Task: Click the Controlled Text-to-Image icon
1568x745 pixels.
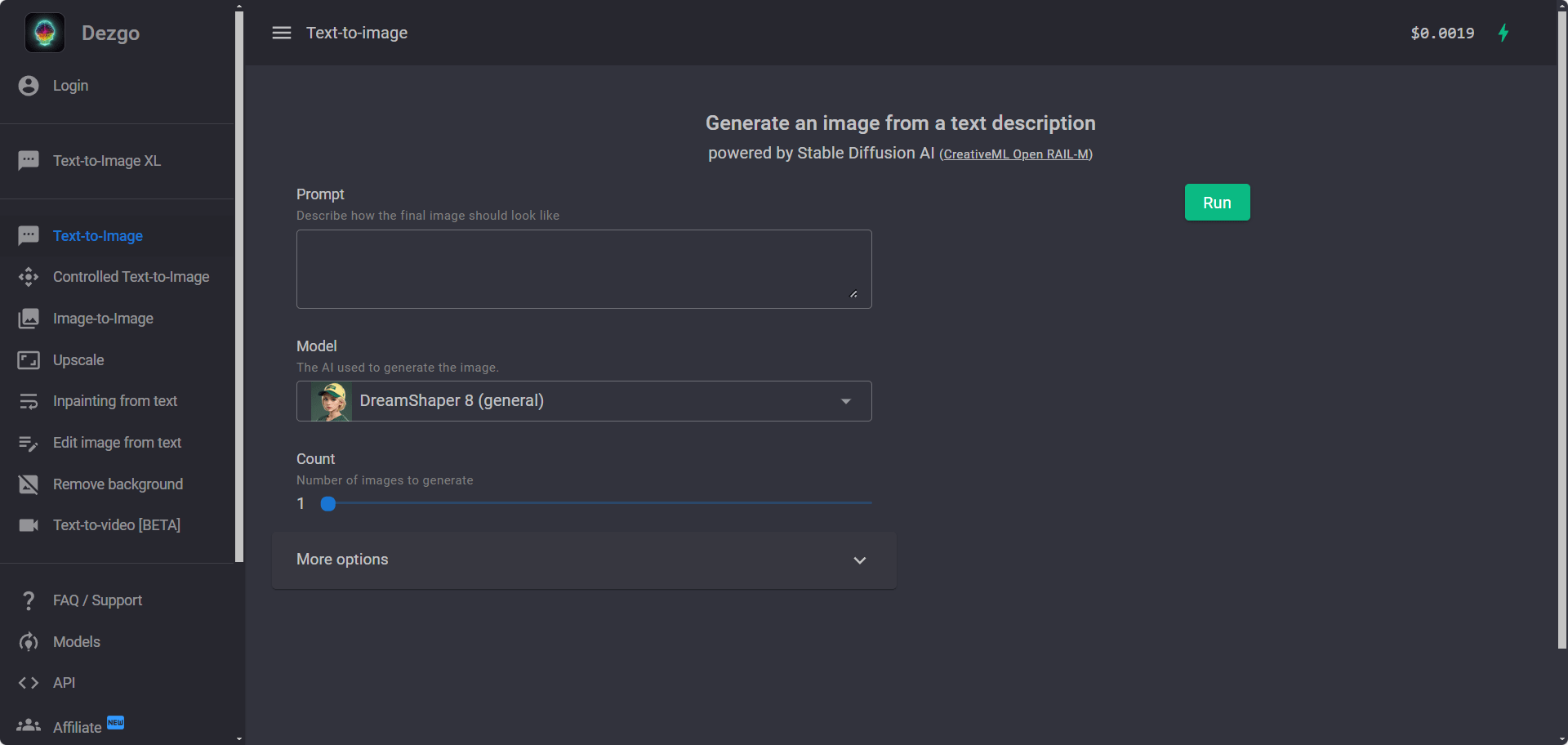Action: [x=29, y=277]
